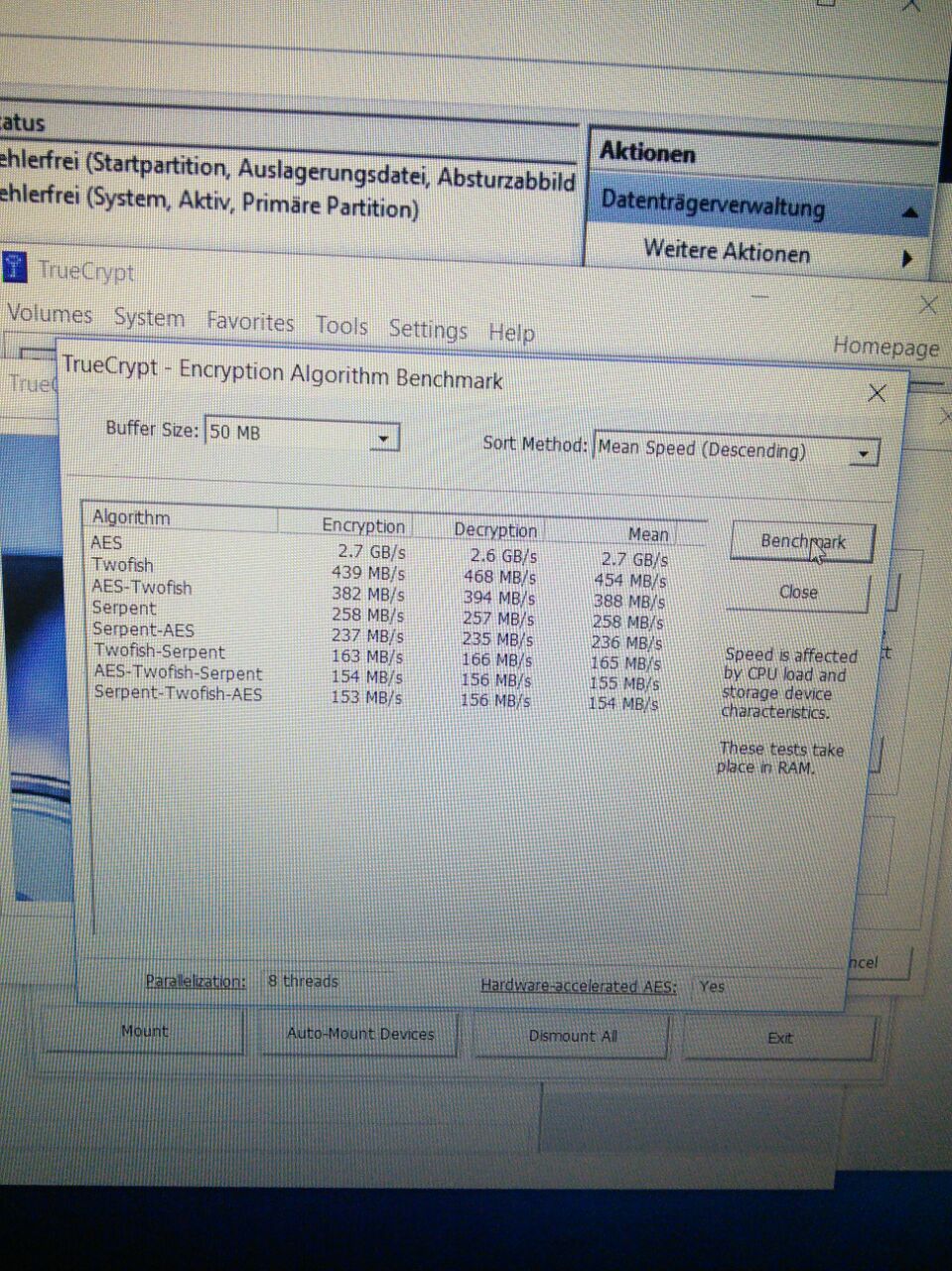
Task: Click the Dismount All button
Action: 573,1037
